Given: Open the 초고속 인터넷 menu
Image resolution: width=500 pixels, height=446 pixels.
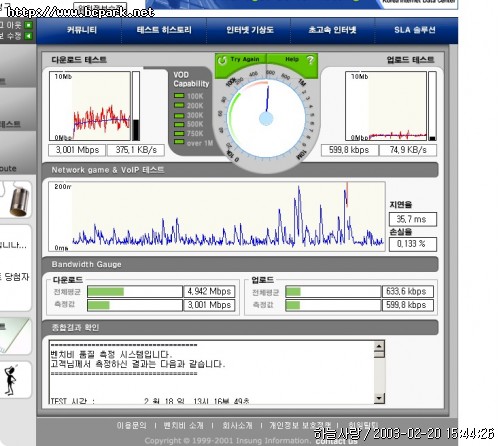Looking at the screenshot, I should click(x=332, y=30).
